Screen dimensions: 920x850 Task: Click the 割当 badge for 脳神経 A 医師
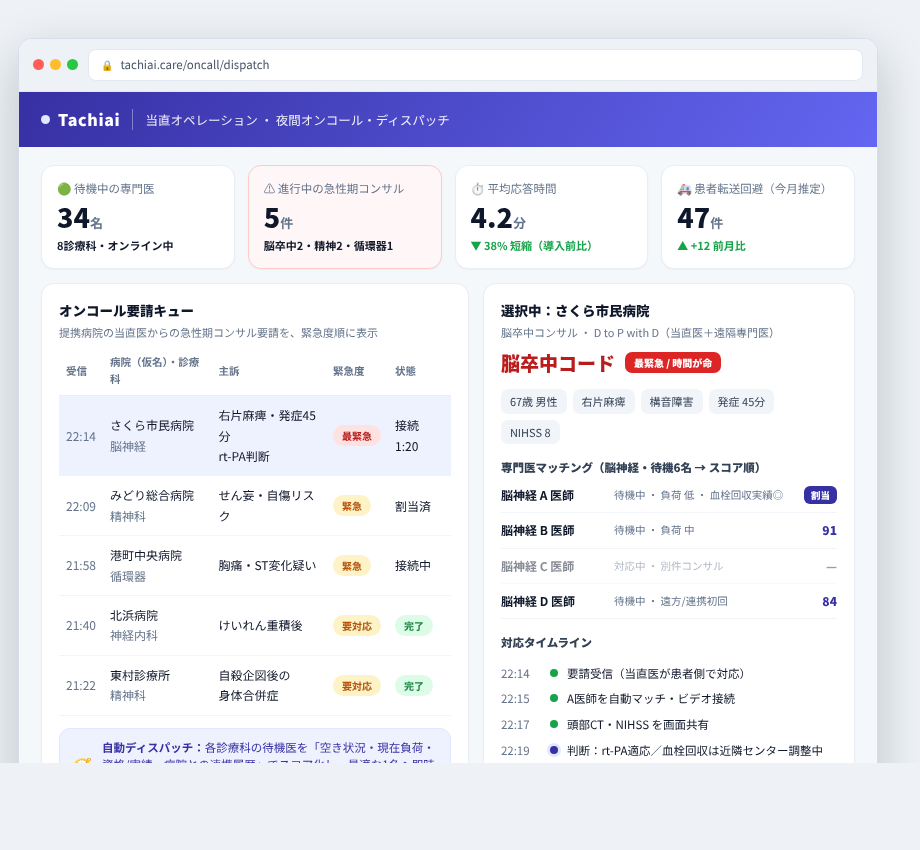820,496
